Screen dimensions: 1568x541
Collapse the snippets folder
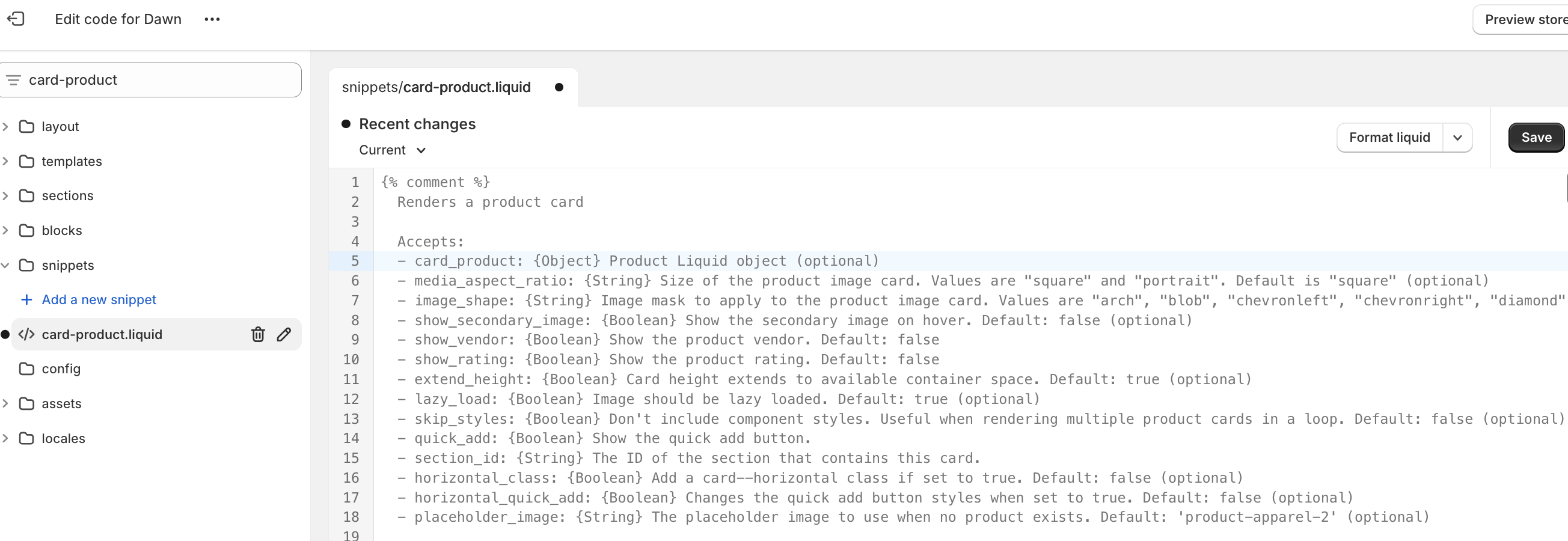tap(5, 265)
